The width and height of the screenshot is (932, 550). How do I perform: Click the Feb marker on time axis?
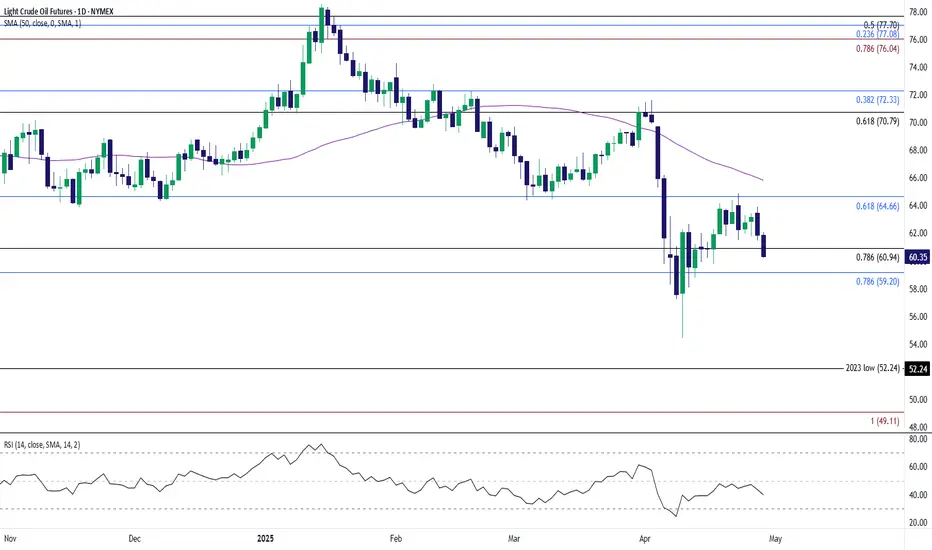(x=396, y=539)
